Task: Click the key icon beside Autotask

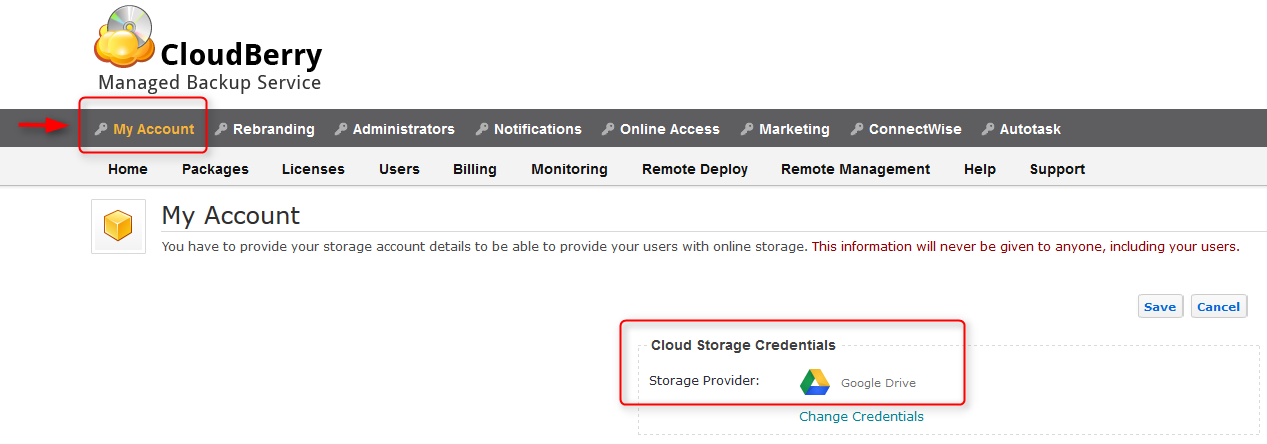Action: point(988,129)
